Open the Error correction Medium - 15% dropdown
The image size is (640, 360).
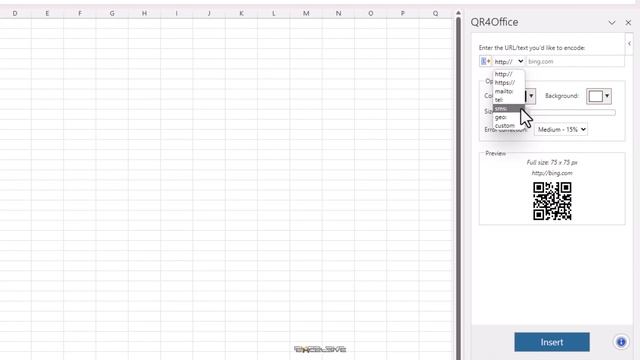(x=561, y=130)
